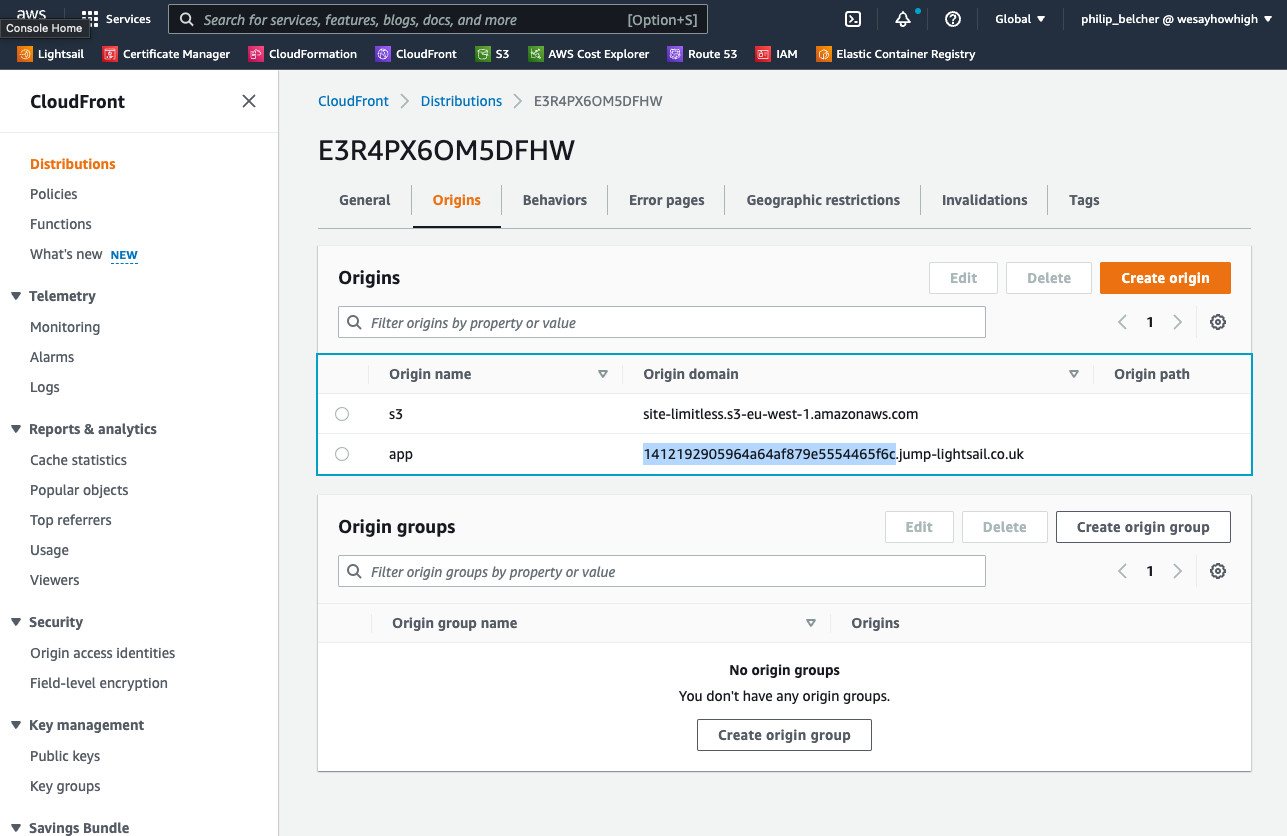Open Origins table settings gear icon
Screen dimensions: 1287x836
point(1217,322)
